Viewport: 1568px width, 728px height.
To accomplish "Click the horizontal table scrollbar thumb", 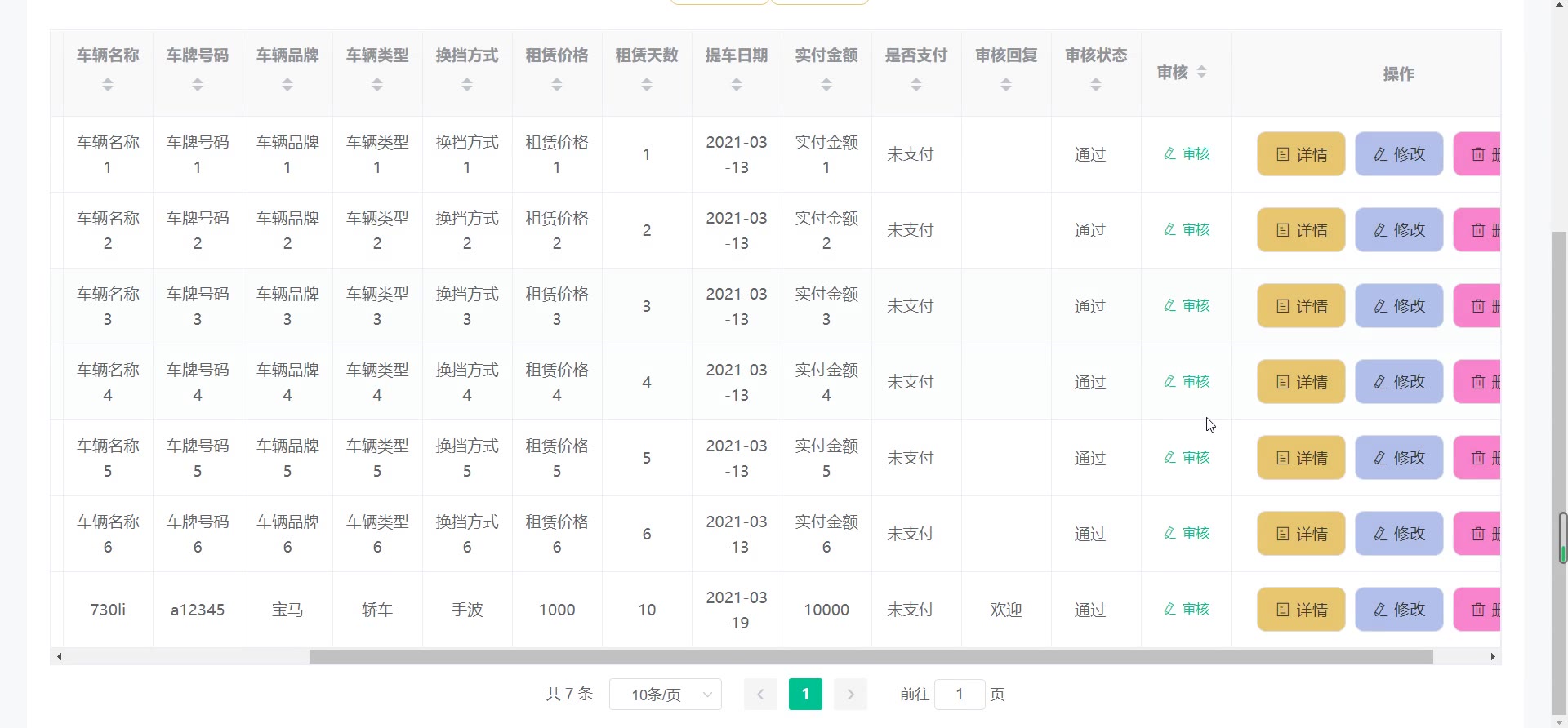I will 871,657.
